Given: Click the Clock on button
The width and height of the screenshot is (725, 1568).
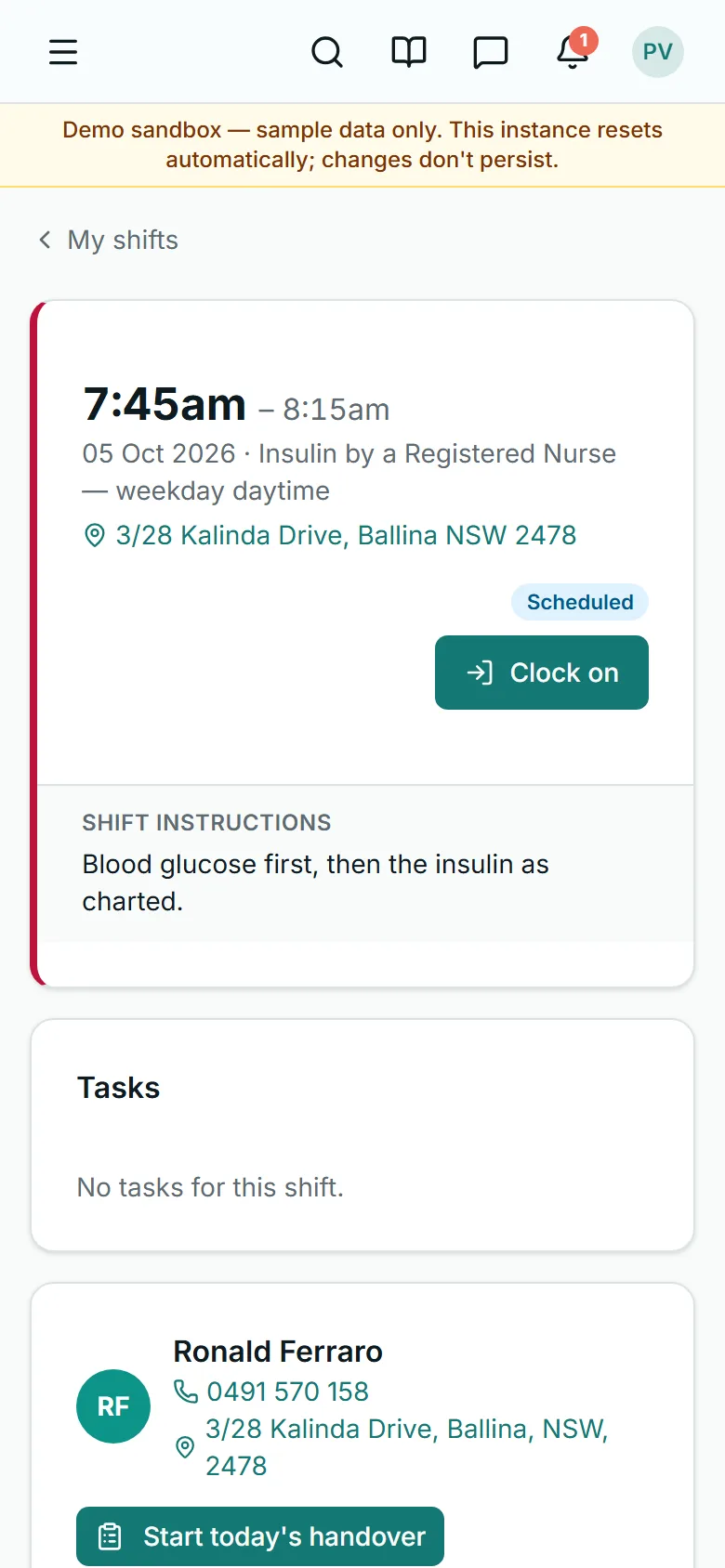Looking at the screenshot, I should coord(542,673).
